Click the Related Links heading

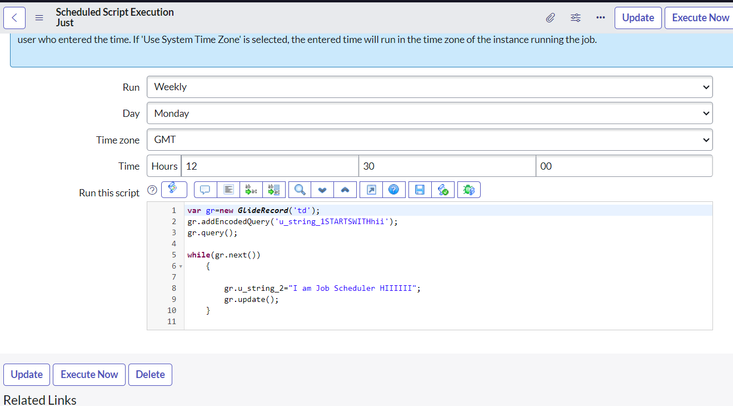point(40,400)
